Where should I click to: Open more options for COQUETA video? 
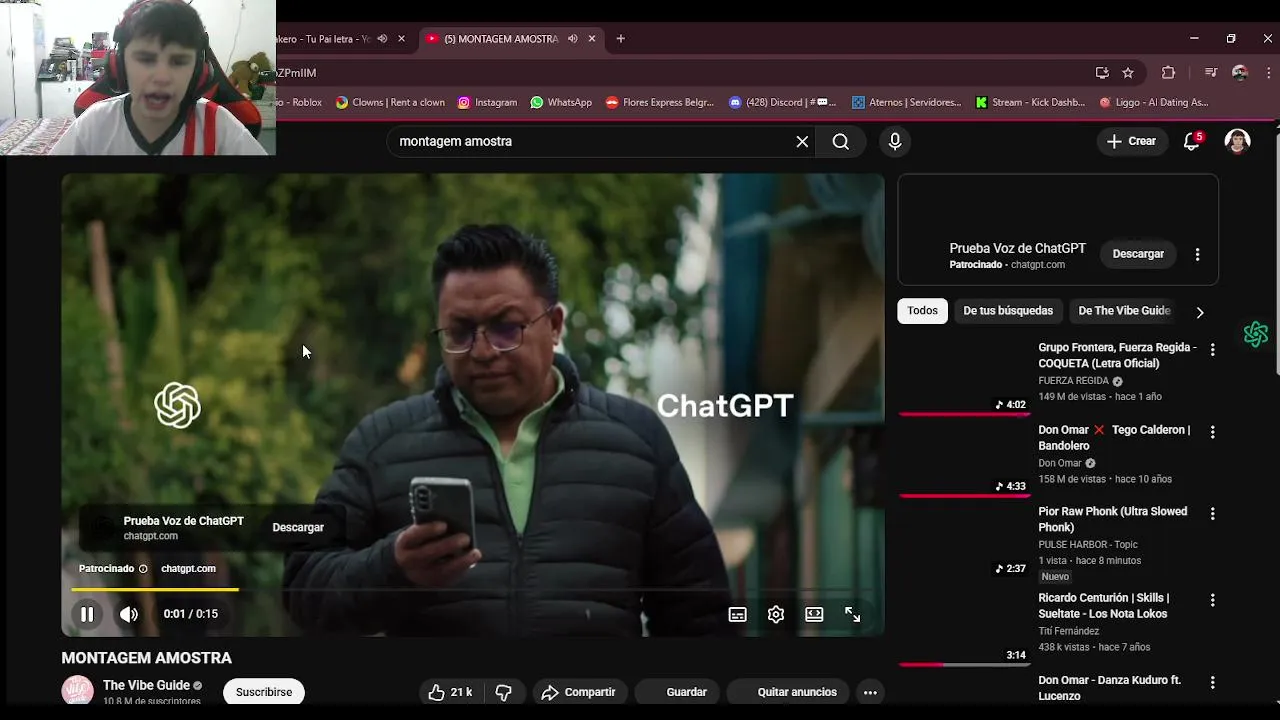[1212, 350]
